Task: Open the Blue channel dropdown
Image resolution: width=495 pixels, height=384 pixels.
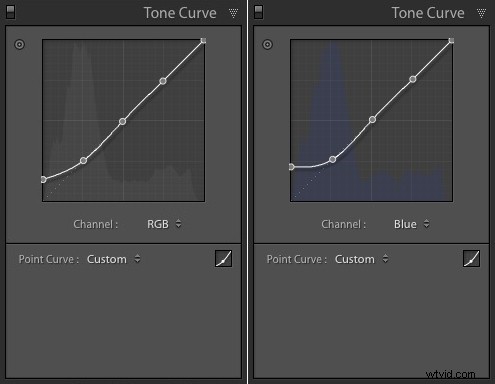Action: tap(412, 224)
